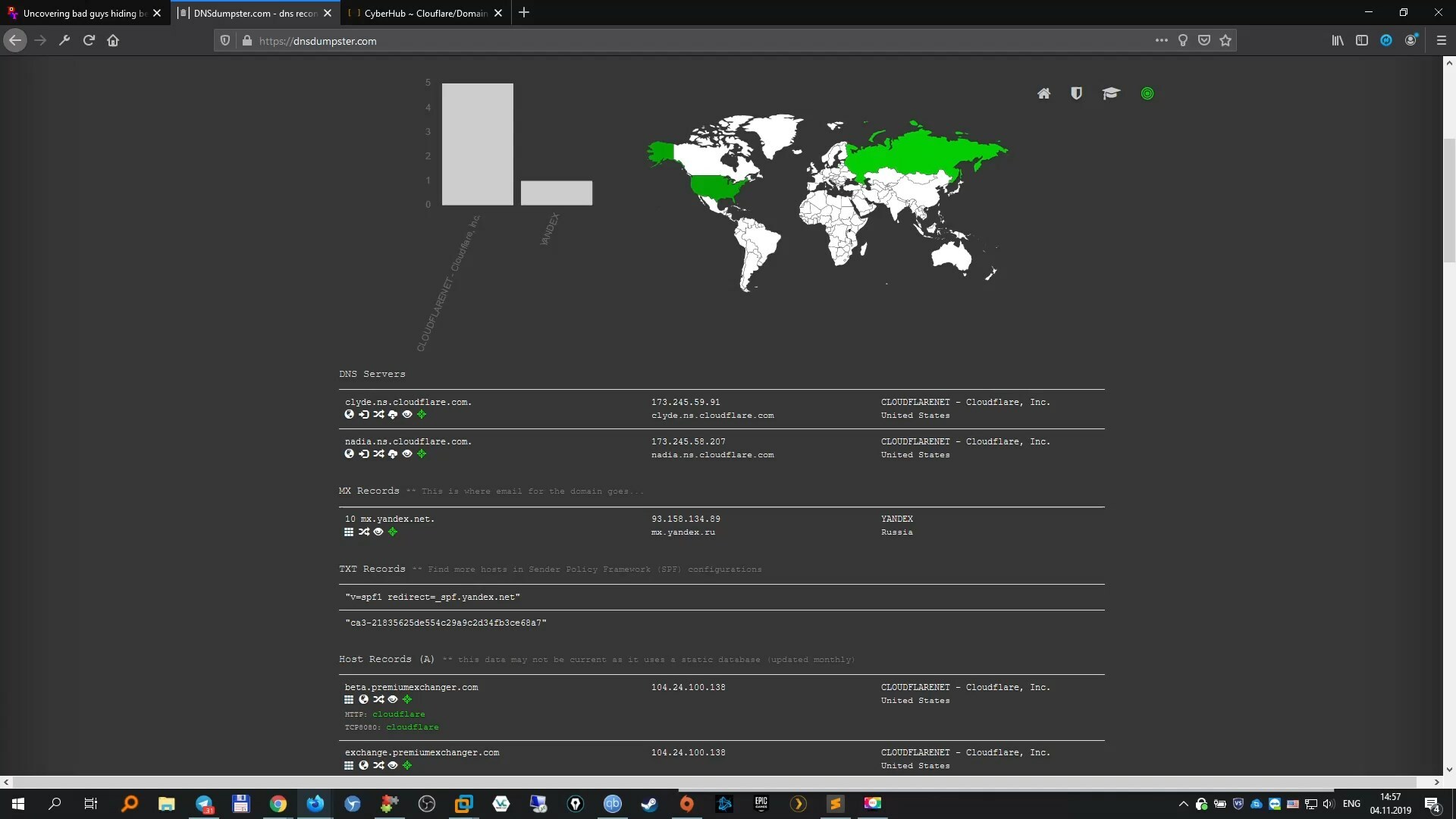Click shuffle icon under beta.premiumexchanger.com
The height and width of the screenshot is (819, 1456).
tap(378, 699)
